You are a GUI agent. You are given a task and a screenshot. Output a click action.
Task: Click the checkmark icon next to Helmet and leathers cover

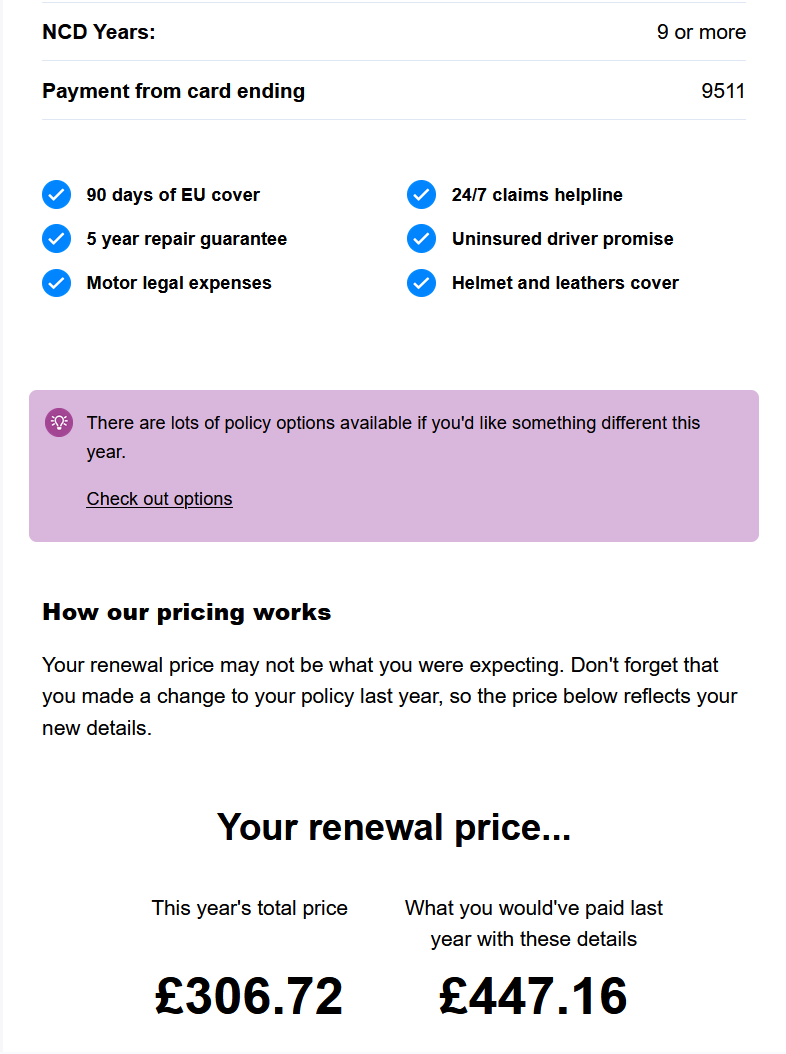tap(421, 283)
